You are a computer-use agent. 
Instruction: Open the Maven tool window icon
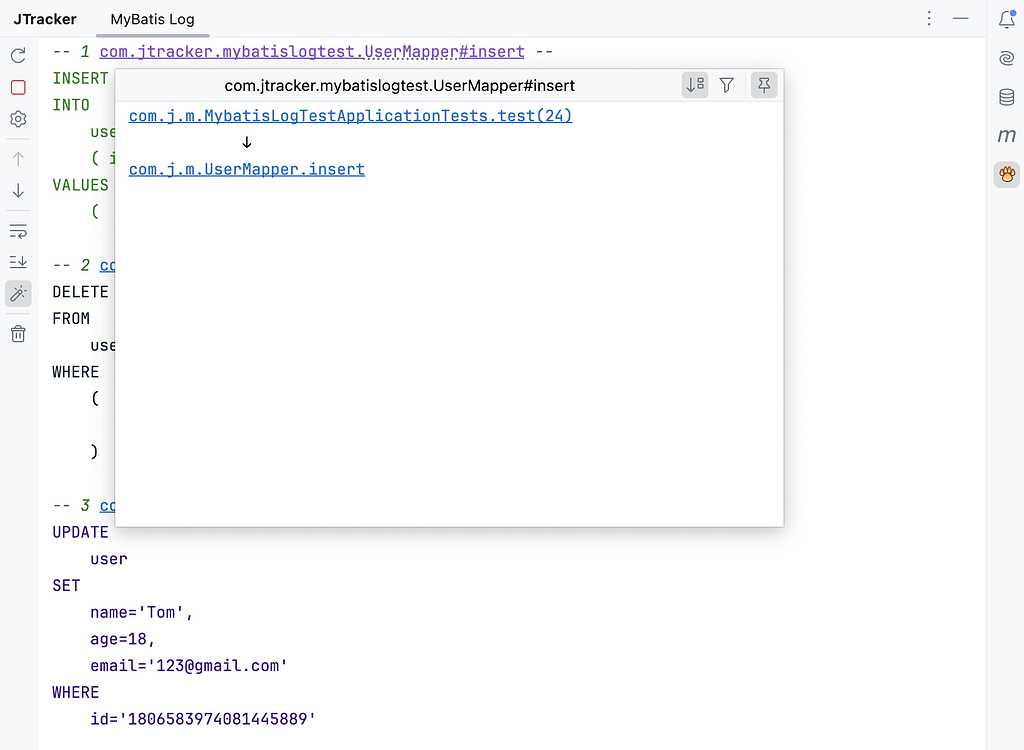(1007, 136)
